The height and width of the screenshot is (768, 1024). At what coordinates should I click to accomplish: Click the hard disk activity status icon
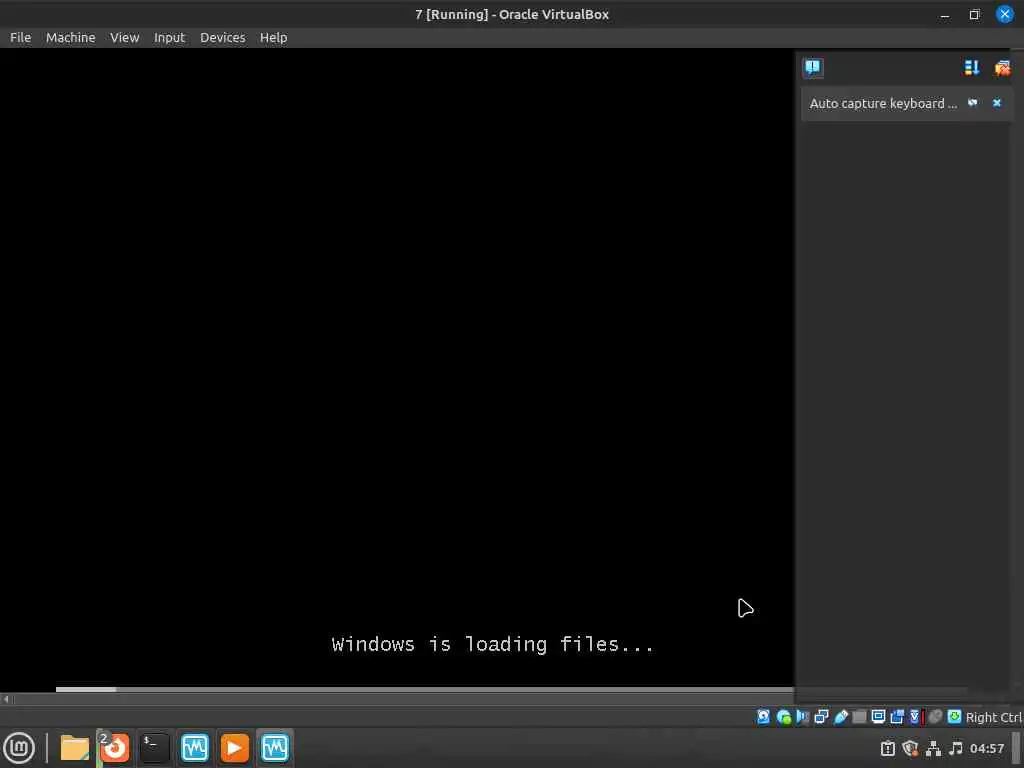click(763, 717)
